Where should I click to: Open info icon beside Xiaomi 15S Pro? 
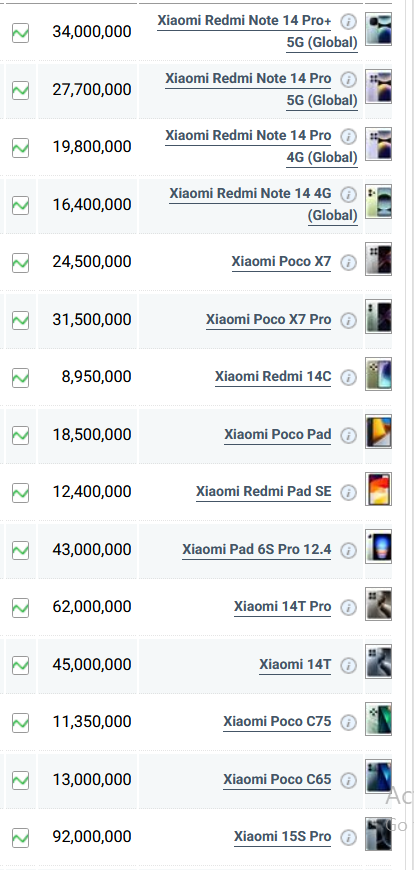pyautogui.click(x=348, y=837)
